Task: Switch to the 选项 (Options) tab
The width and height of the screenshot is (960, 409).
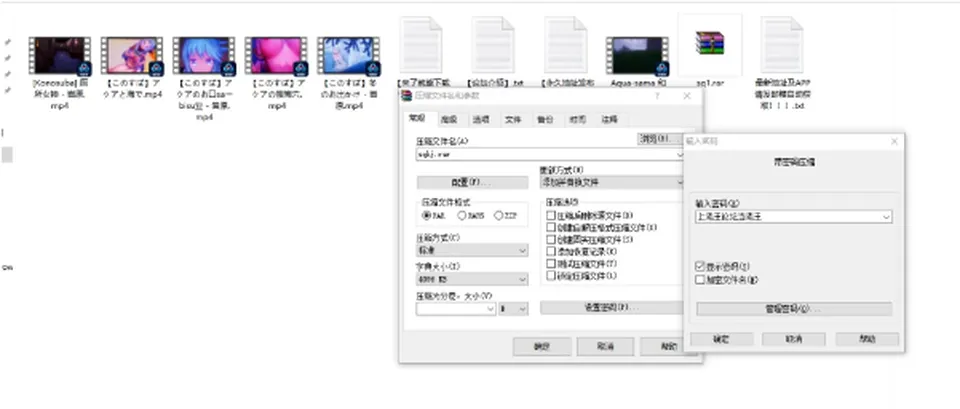Action: pos(481,119)
